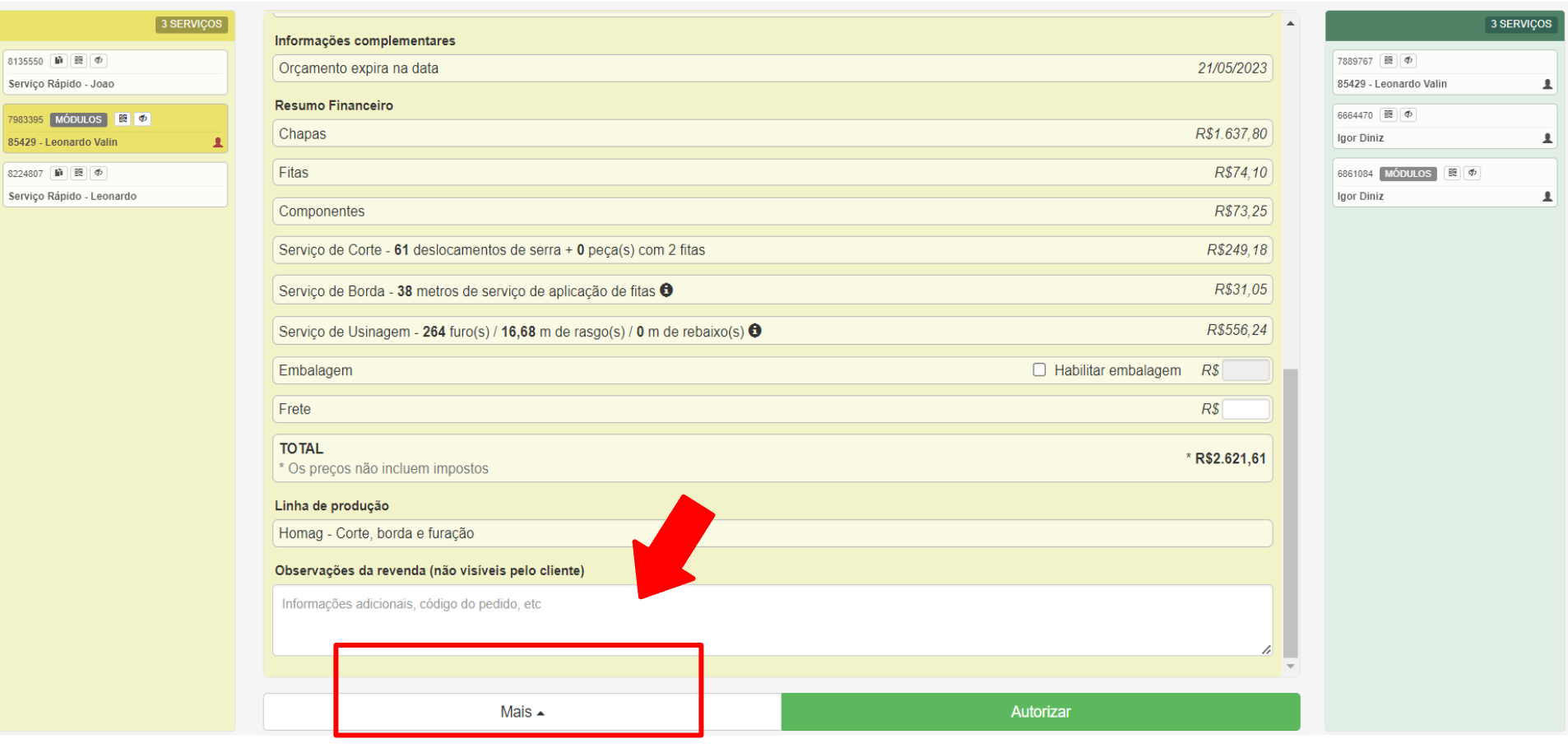Screen dimensions: 1568x748
Task: Open the Igor Diniz card numbered 6664470
Action: tap(1445, 127)
